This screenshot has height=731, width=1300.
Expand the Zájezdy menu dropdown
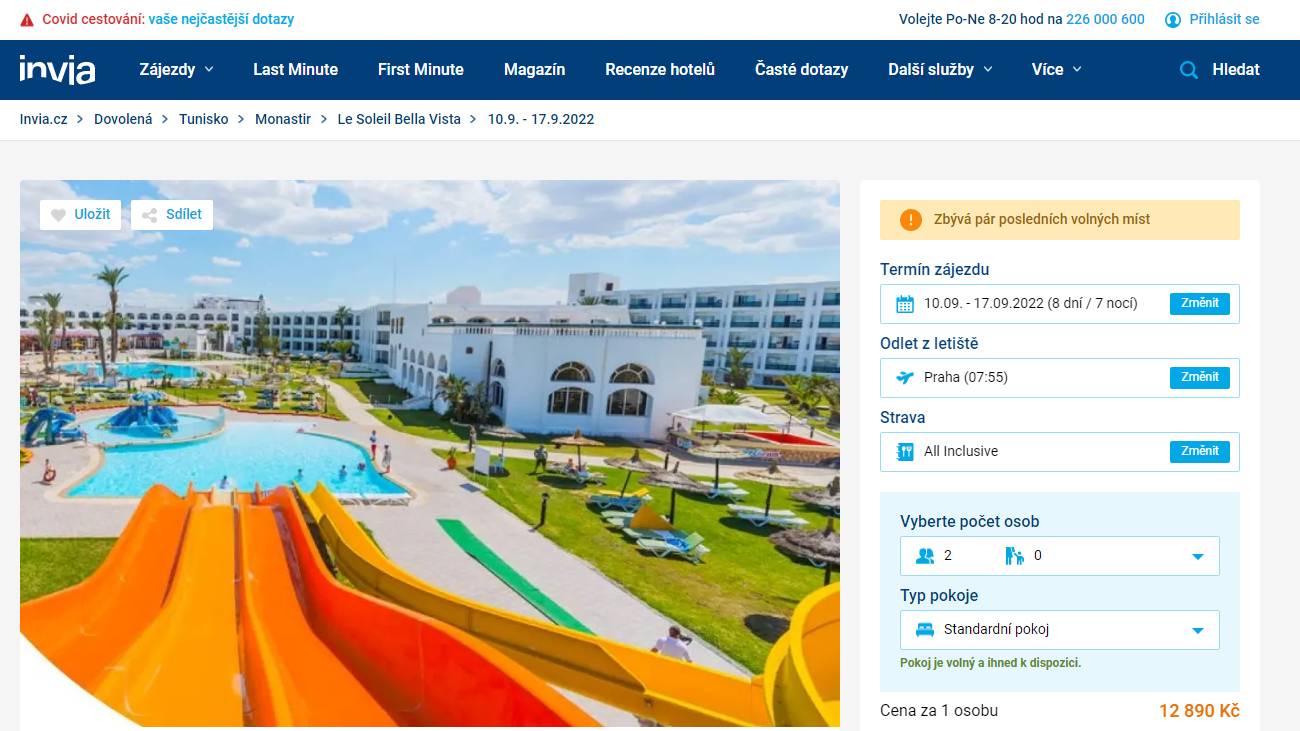(176, 69)
